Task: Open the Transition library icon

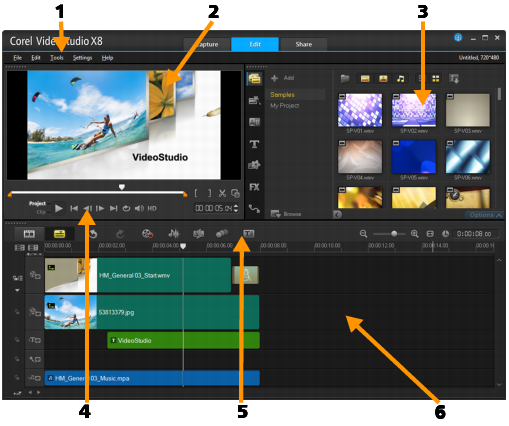Action: pyautogui.click(x=255, y=122)
